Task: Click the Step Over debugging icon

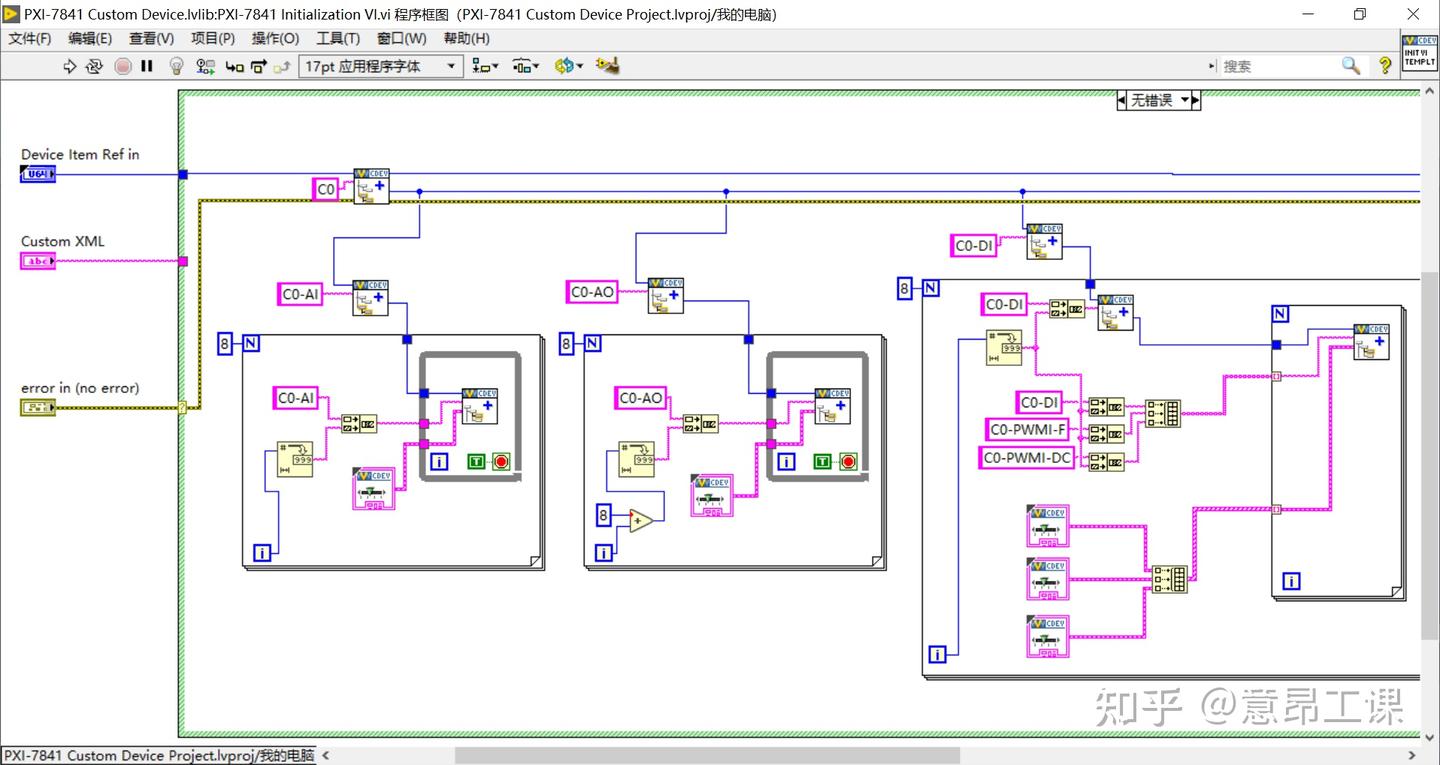Action: tap(259, 66)
